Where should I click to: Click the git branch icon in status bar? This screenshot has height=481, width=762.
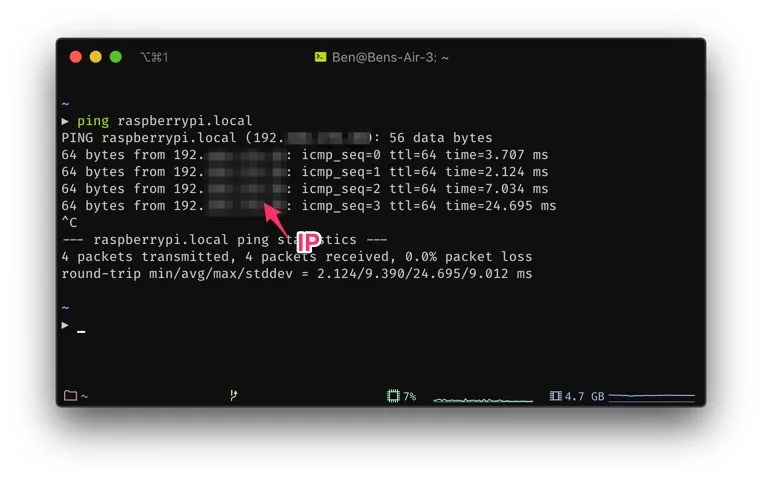pos(234,395)
